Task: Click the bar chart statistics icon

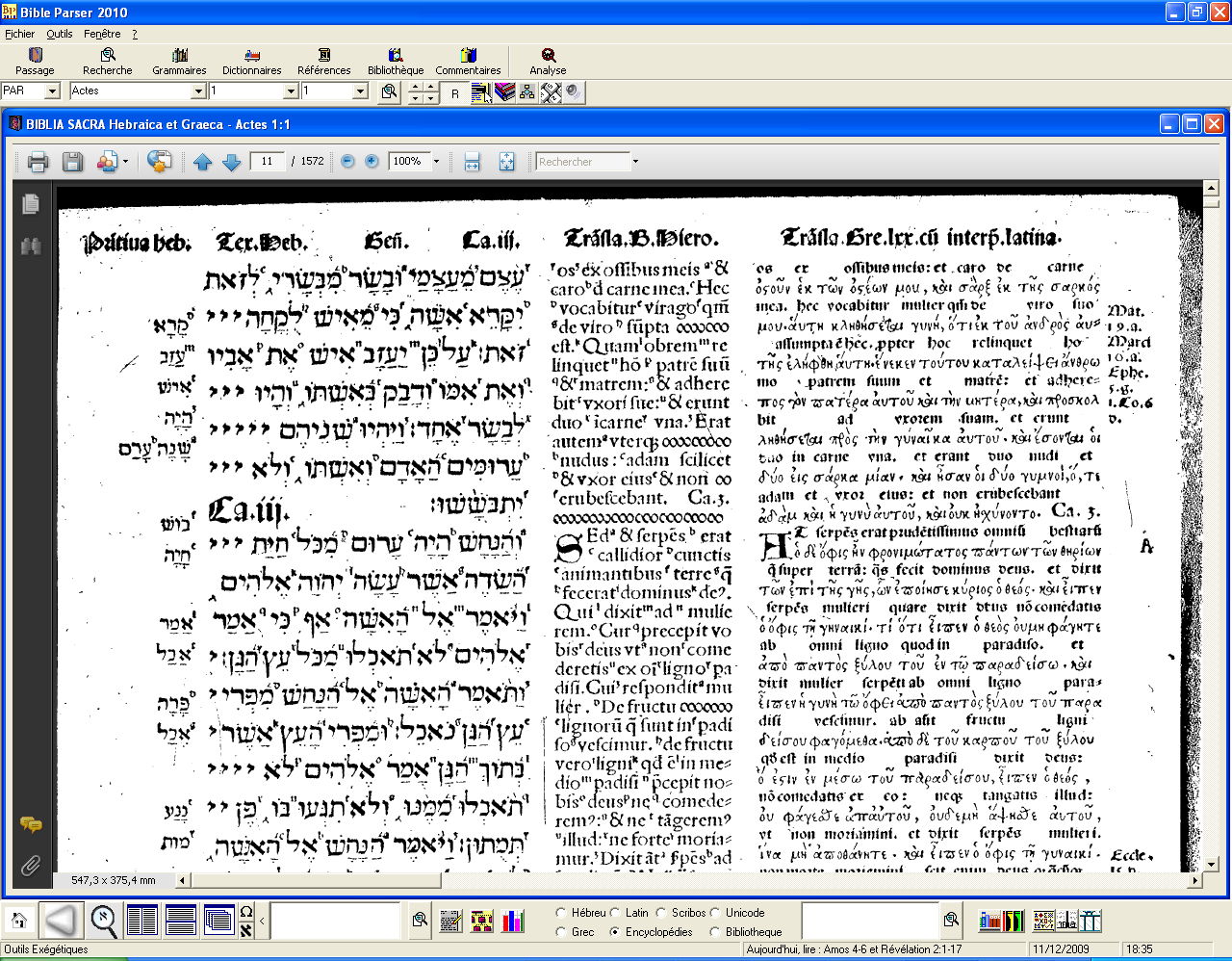Action: (x=513, y=922)
